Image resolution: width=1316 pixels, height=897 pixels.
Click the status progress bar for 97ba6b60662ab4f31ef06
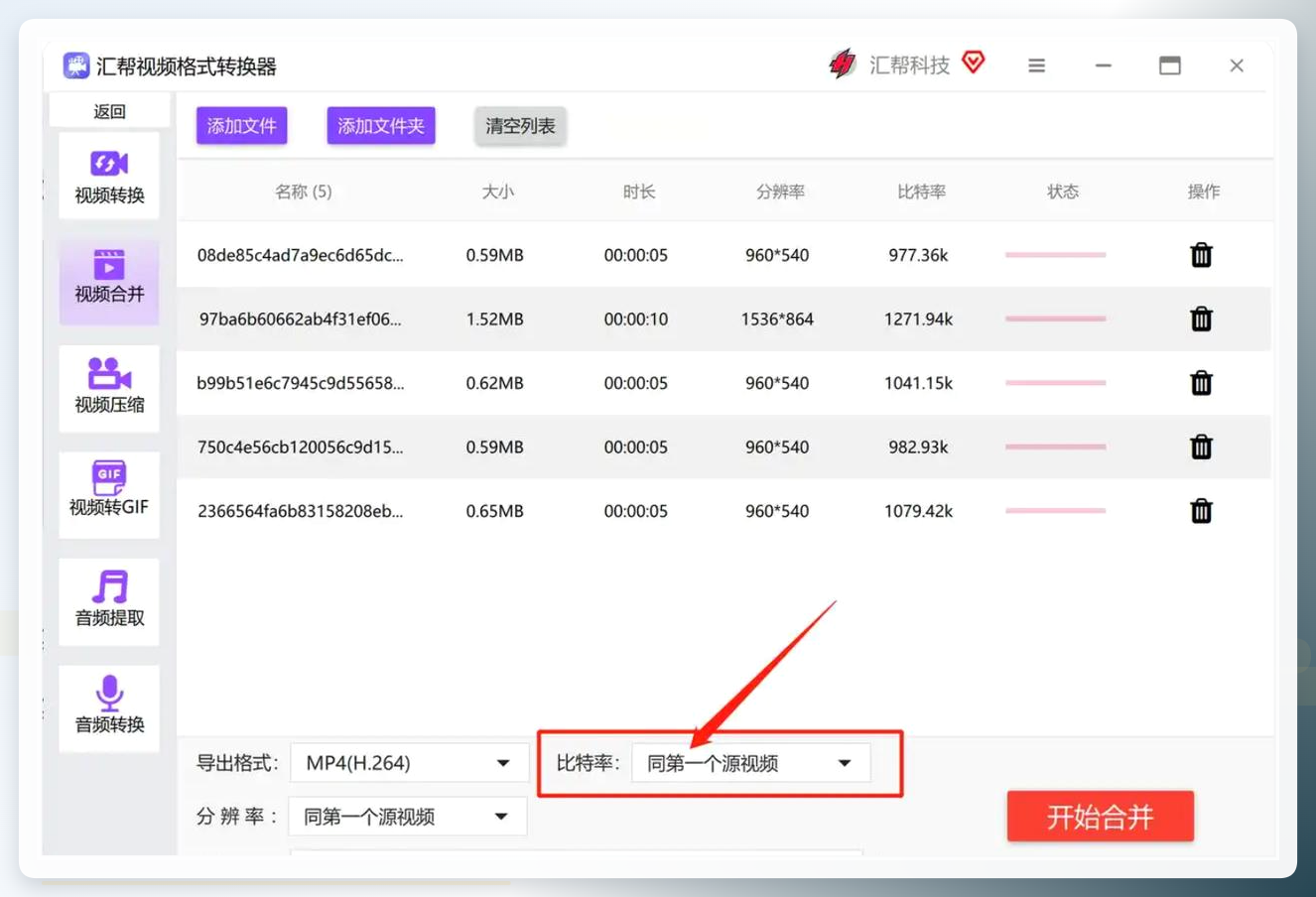click(1055, 319)
